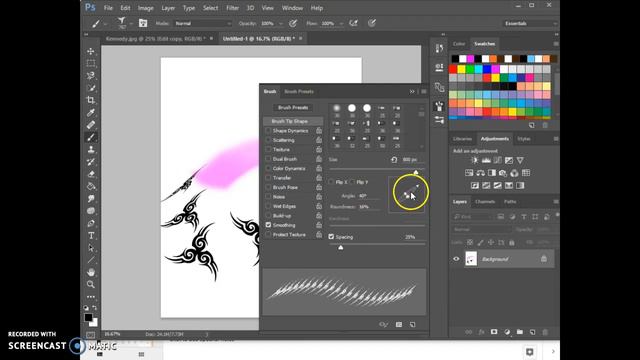Image resolution: width=640 pixels, height=360 pixels.
Task: Click the Brush Presets button
Action: 293,107
